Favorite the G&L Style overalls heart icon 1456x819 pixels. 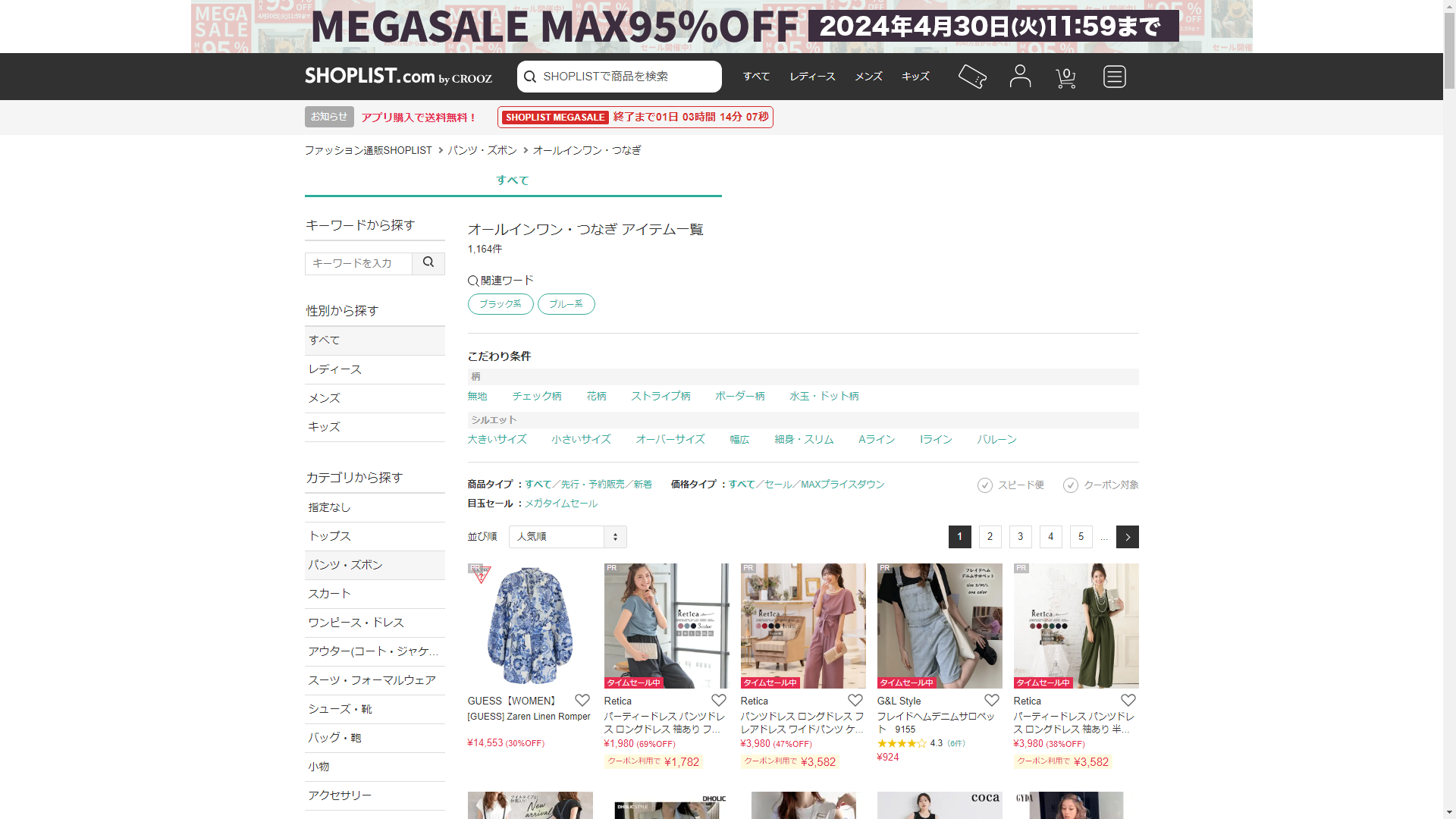[x=992, y=701]
